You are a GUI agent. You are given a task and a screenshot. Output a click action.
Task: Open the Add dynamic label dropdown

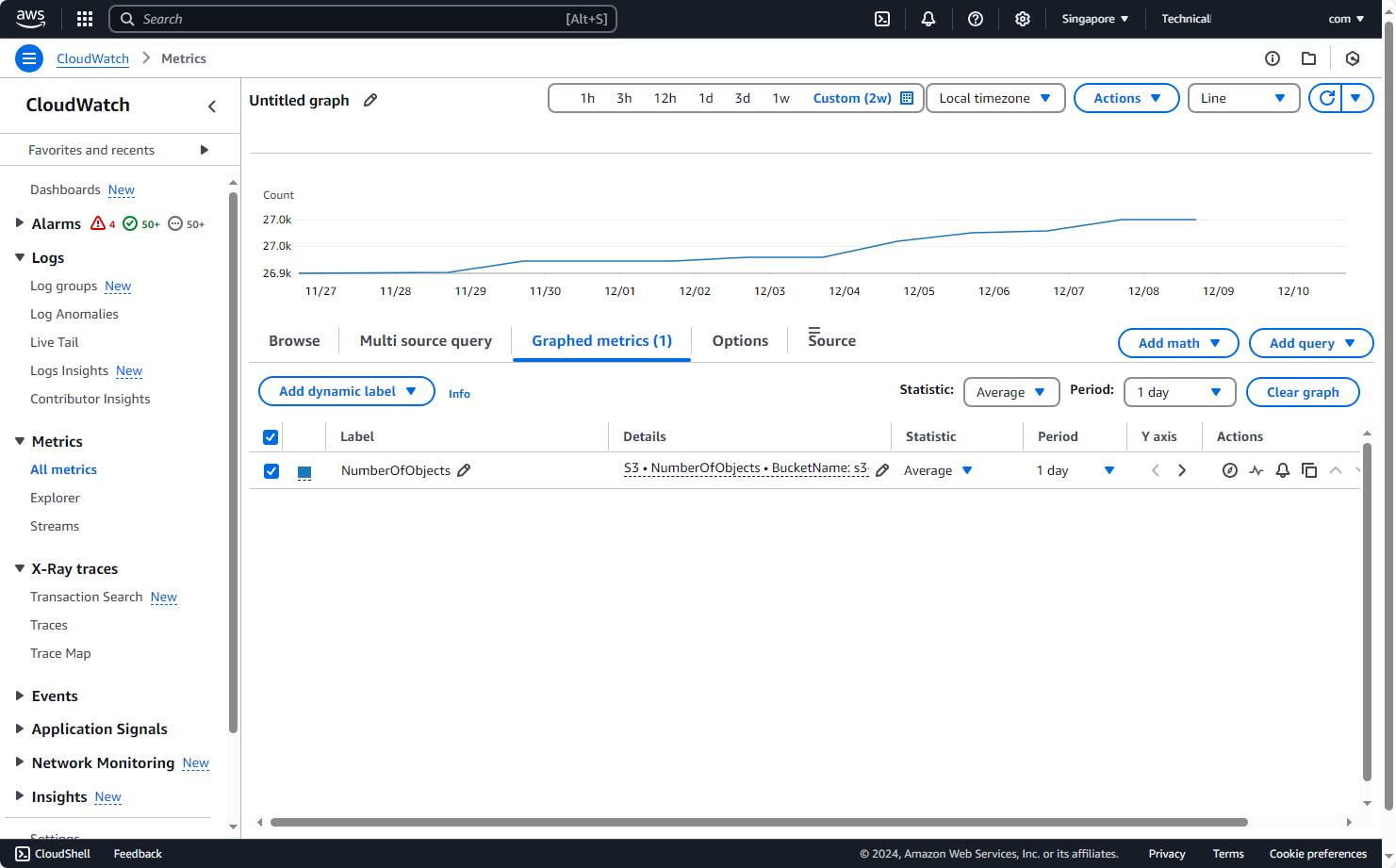347,391
